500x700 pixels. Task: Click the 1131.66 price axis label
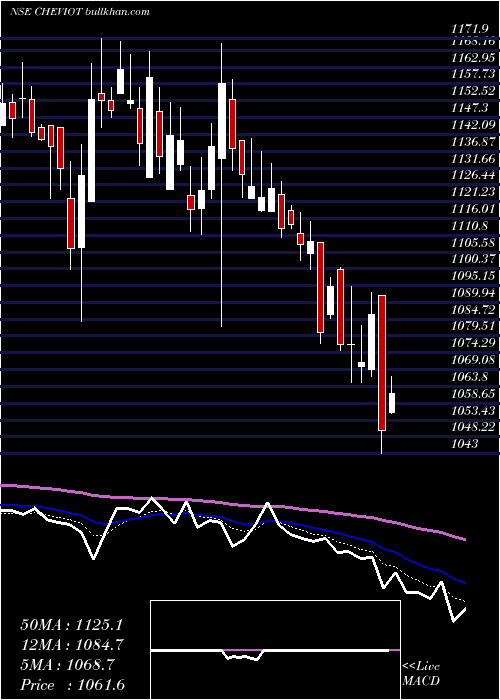point(473,158)
